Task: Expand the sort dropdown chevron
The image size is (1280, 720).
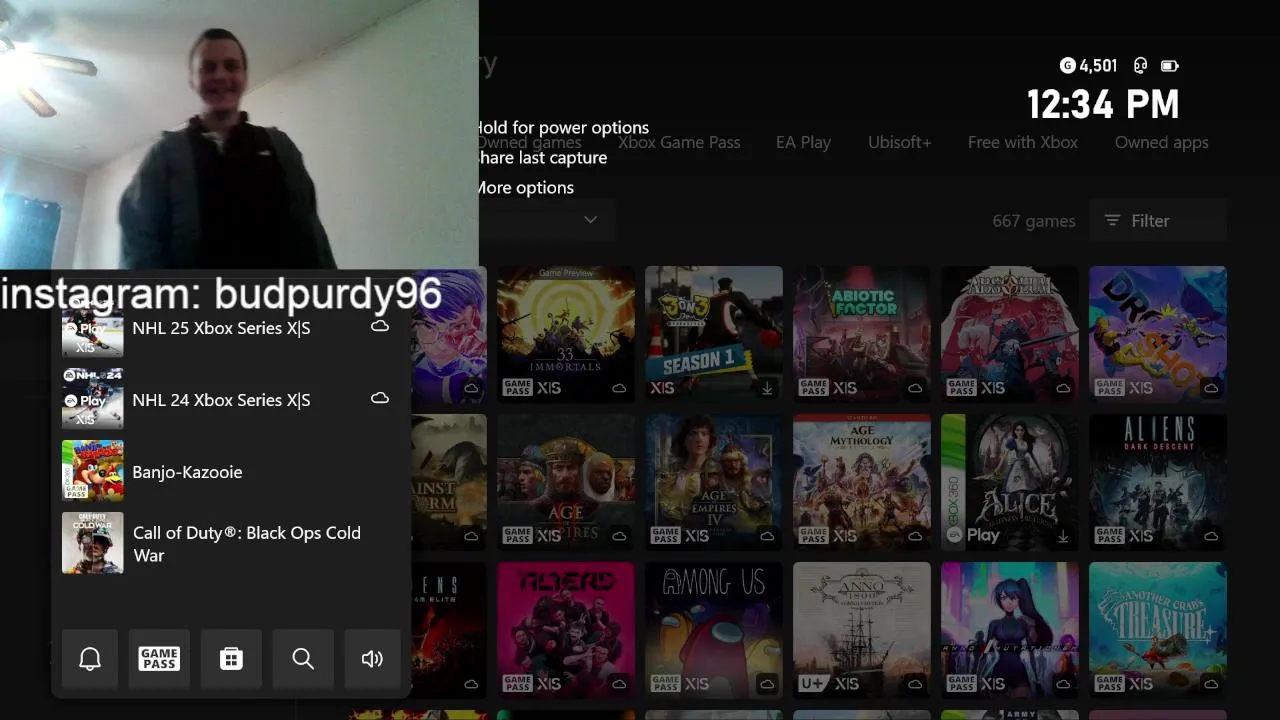Action: 590,219
